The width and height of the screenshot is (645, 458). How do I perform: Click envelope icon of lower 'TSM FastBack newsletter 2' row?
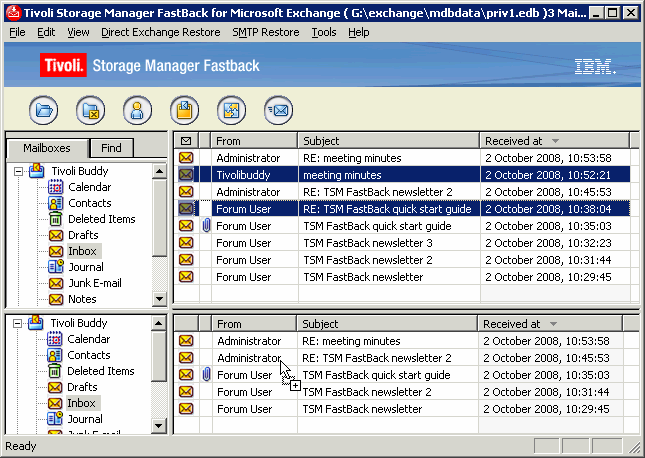coord(186,392)
